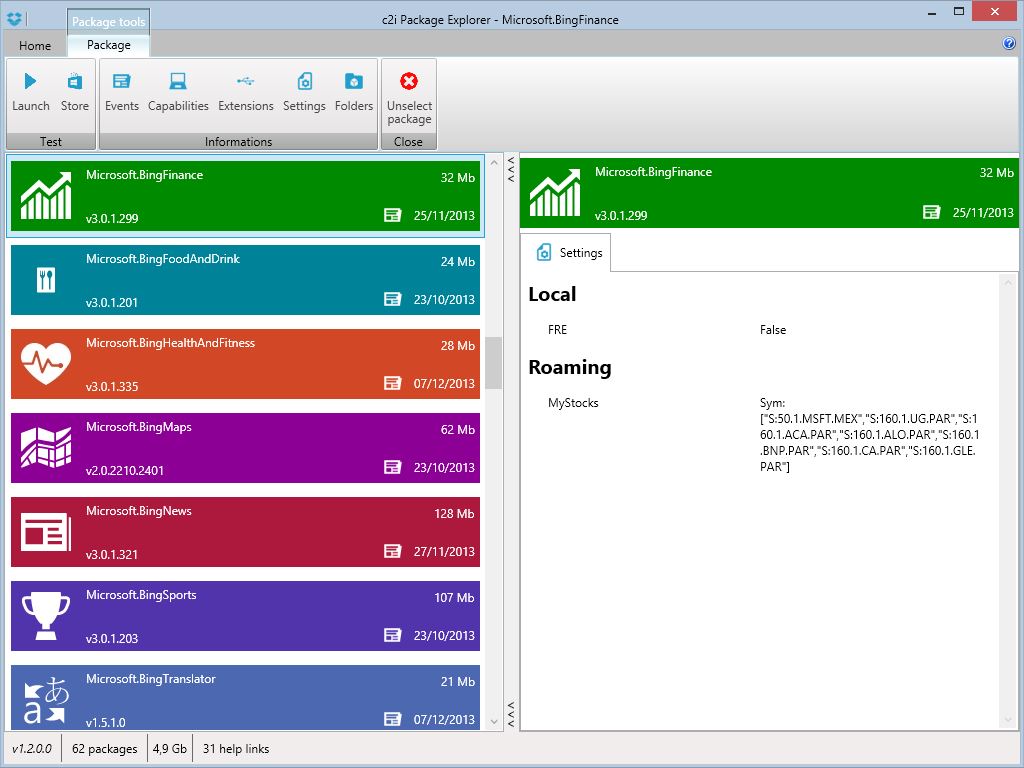Select the Microsoft.BingMaps package name

point(138,427)
